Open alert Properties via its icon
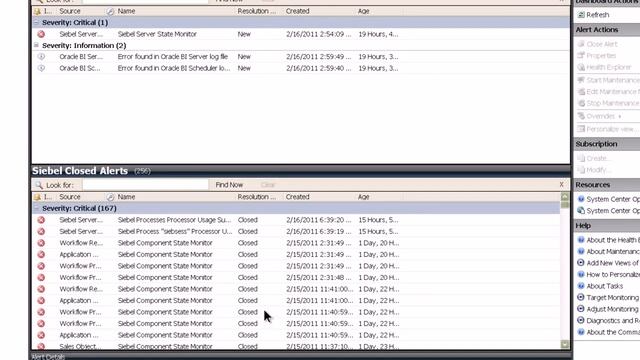Viewport: 640px width, 360px height. (x=581, y=56)
